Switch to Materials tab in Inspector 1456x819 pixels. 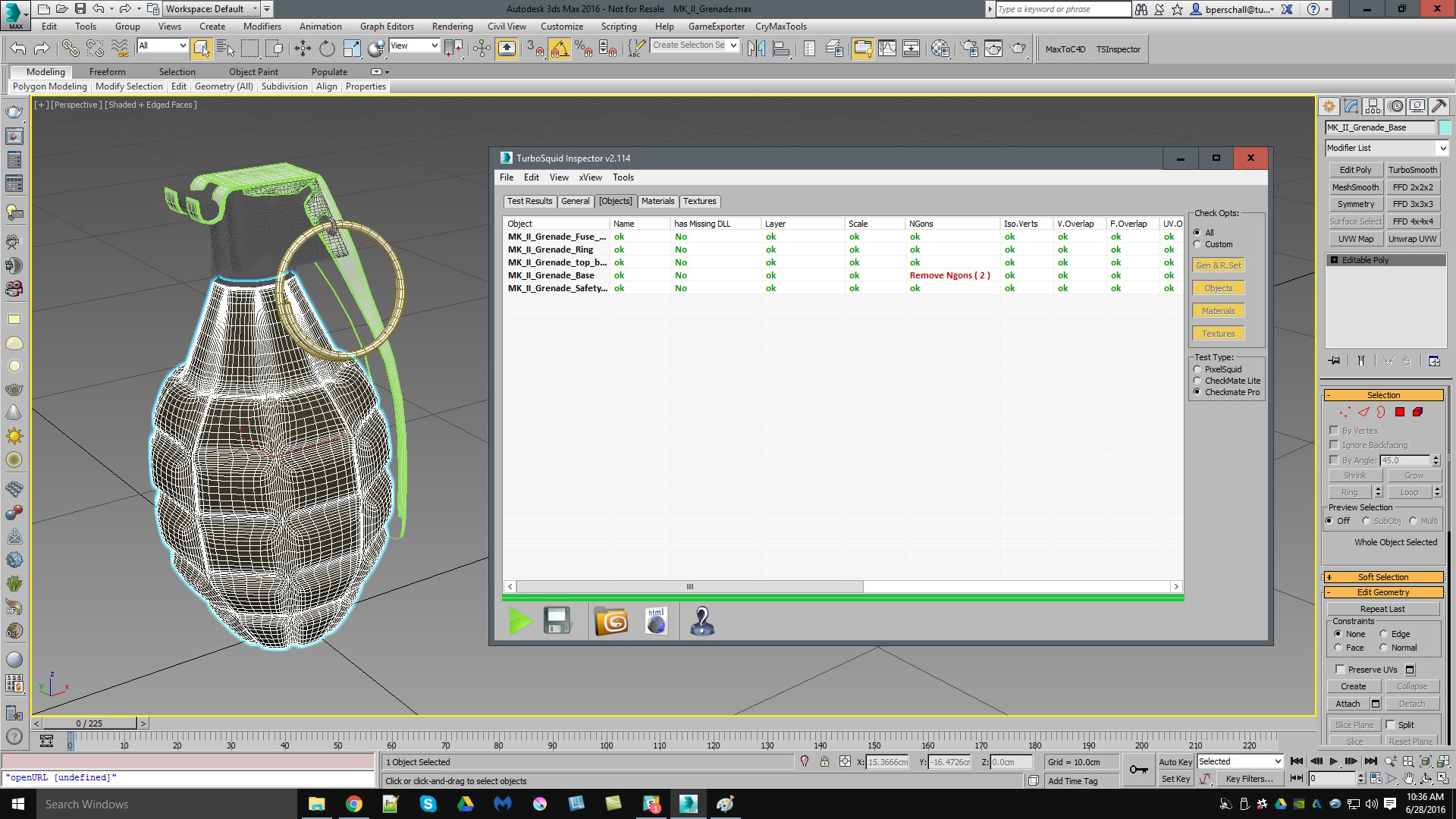click(x=657, y=201)
